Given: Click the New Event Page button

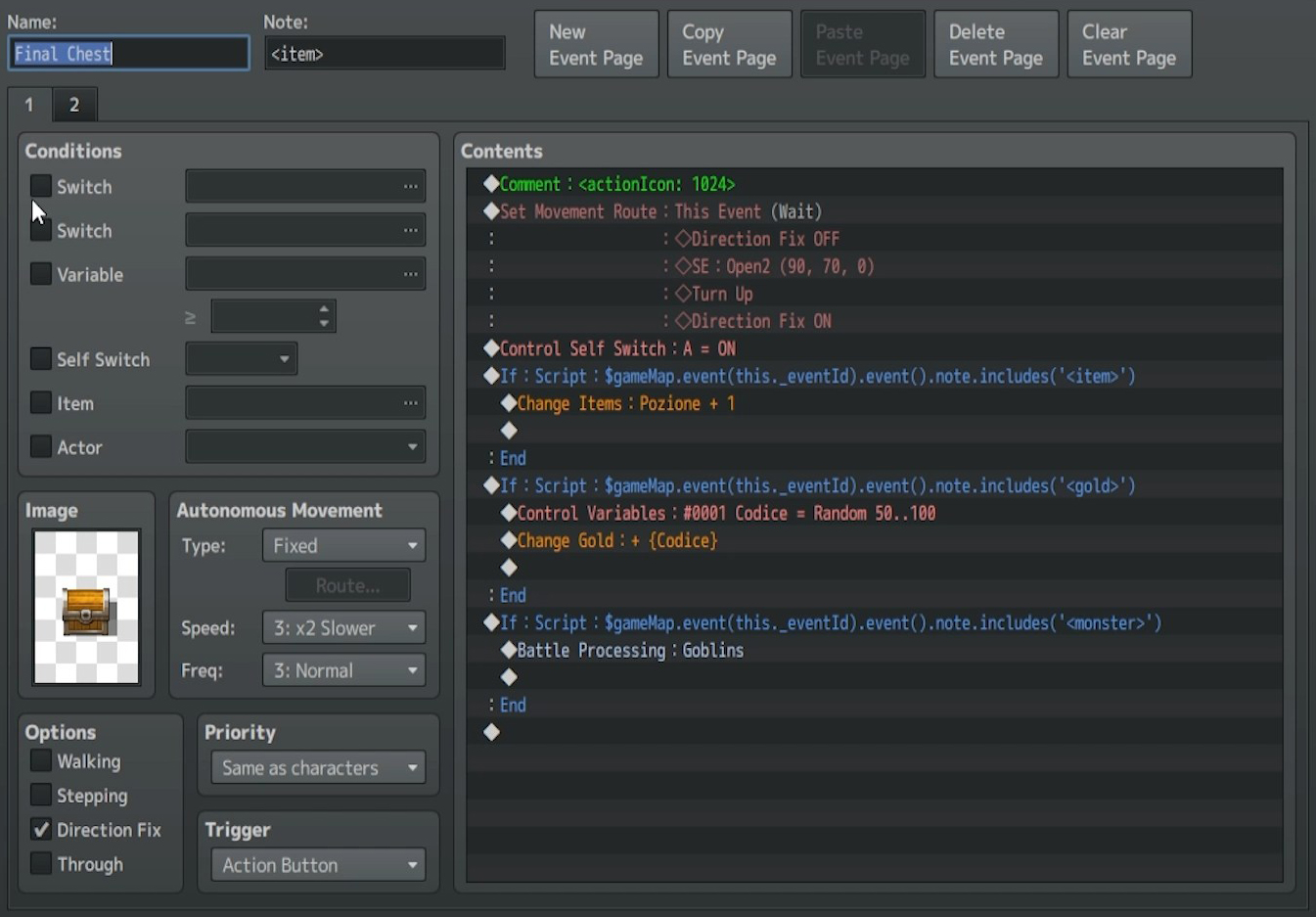Looking at the screenshot, I should tap(596, 43).
